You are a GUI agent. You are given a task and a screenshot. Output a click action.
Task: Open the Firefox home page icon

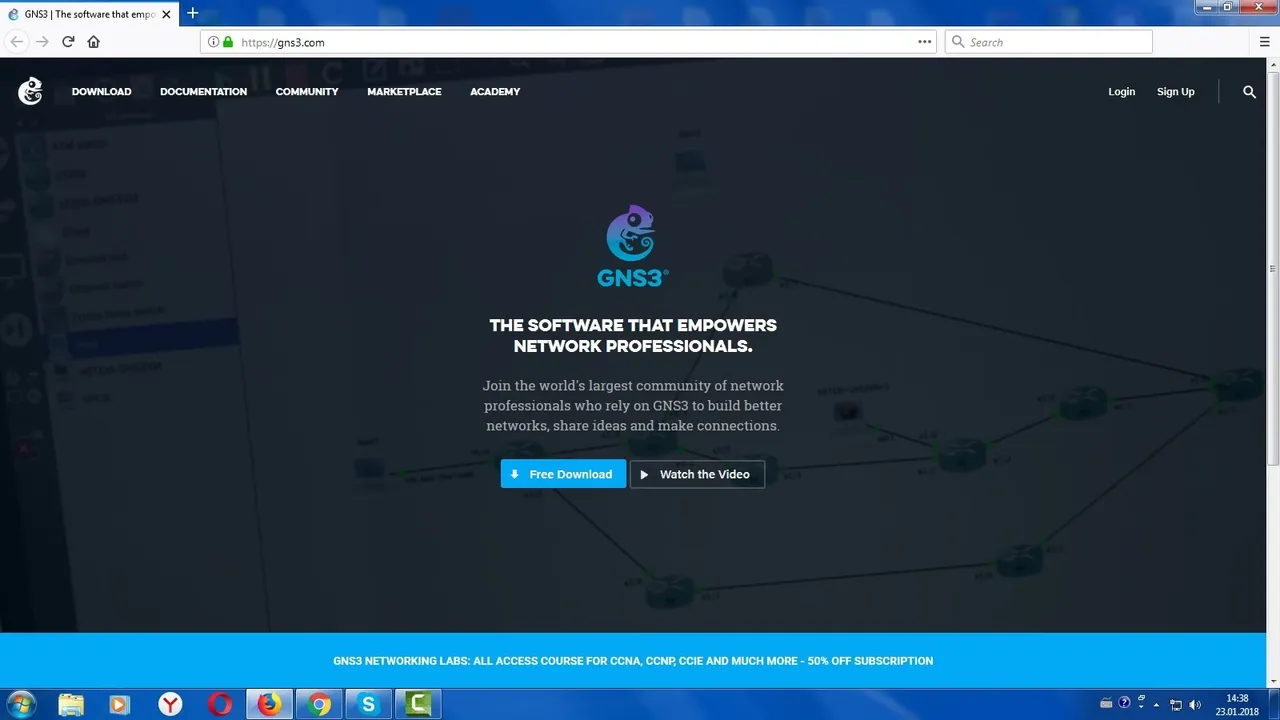[x=94, y=42]
